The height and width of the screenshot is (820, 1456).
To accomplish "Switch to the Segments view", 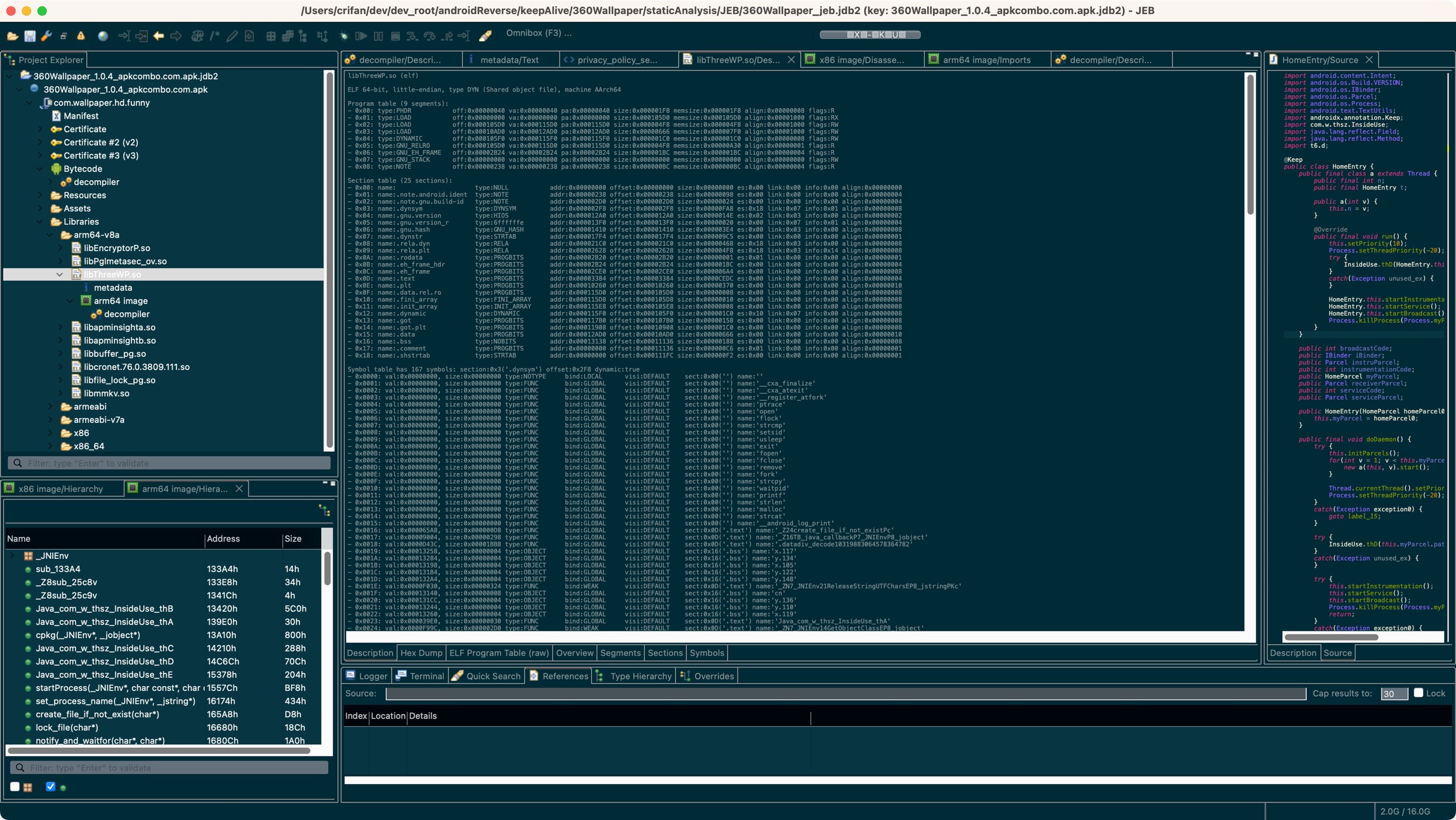I will [x=620, y=653].
